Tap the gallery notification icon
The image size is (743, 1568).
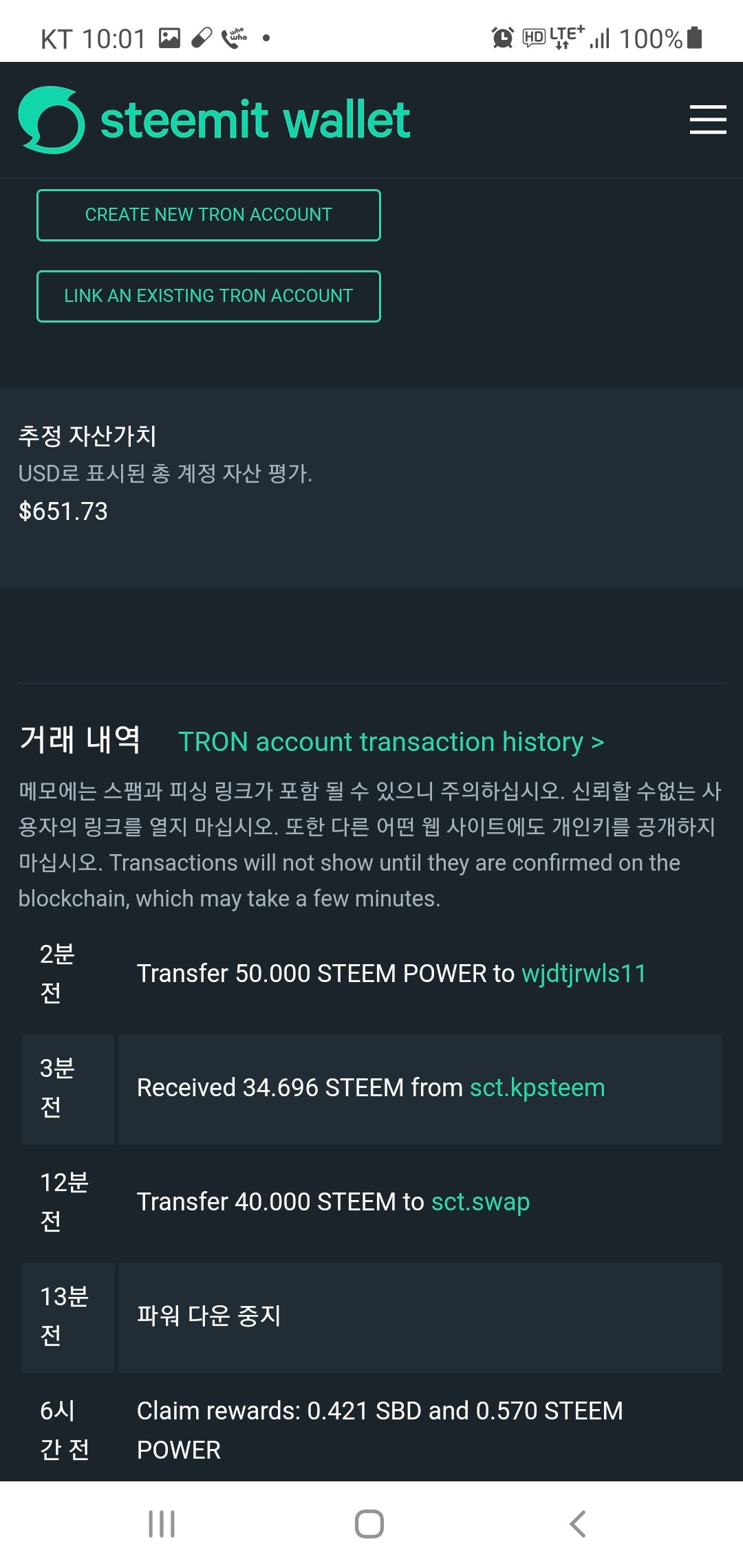point(169,38)
